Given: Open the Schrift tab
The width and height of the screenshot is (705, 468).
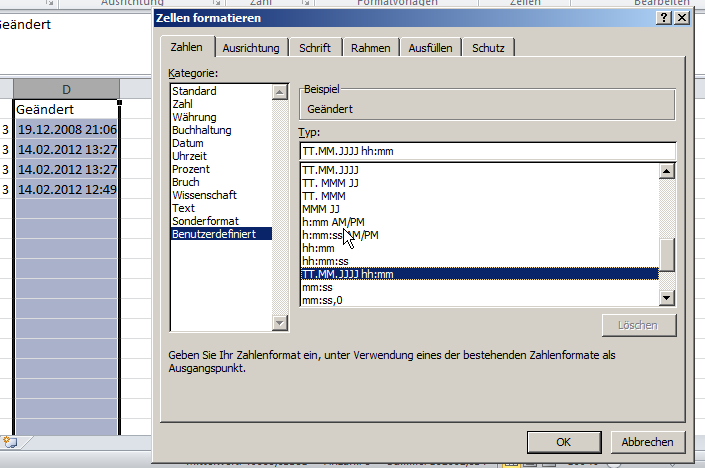Looking at the screenshot, I should tap(315, 48).
